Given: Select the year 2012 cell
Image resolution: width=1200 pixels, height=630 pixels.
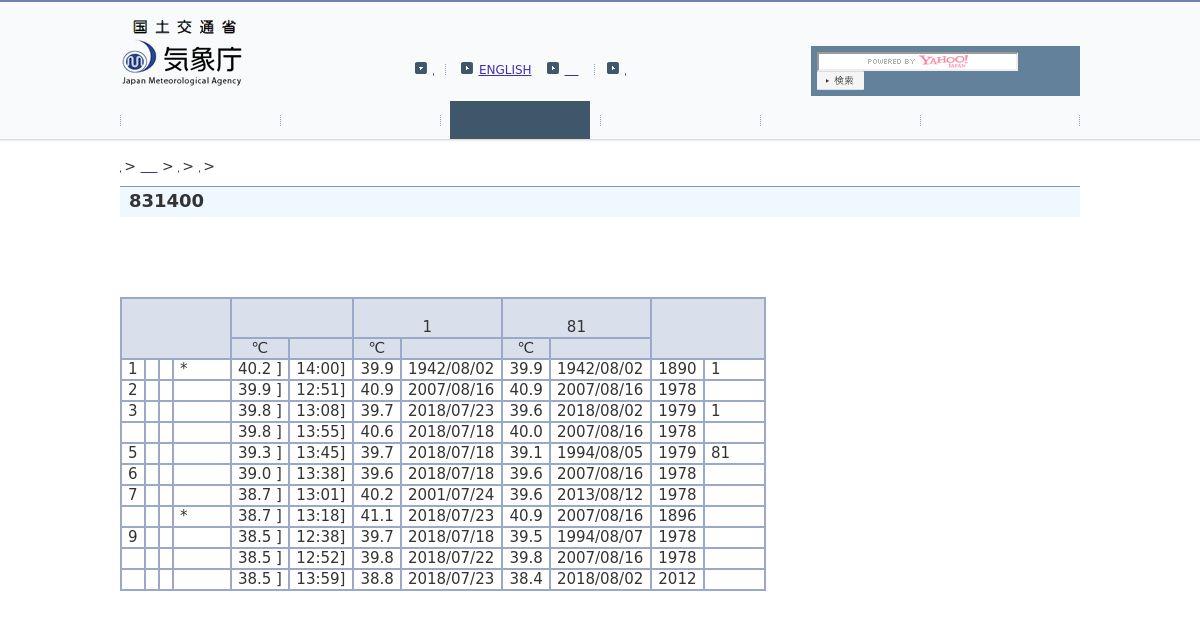Looking at the screenshot, I should pyautogui.click(x=677, y=579).
